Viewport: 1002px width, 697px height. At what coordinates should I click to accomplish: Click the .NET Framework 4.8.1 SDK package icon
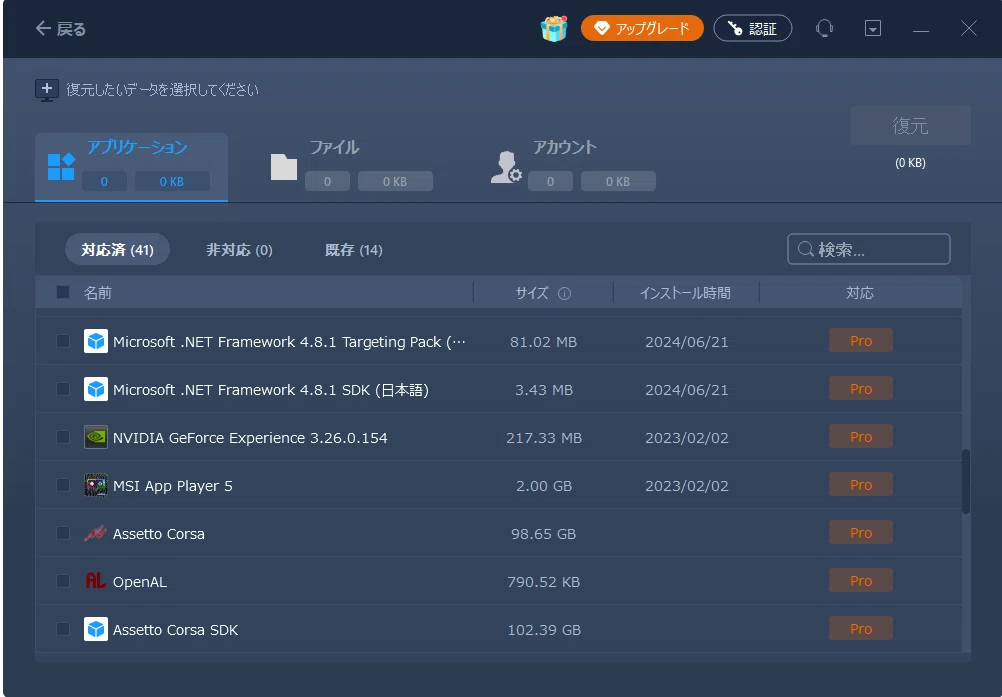click(x=96, y=389)
